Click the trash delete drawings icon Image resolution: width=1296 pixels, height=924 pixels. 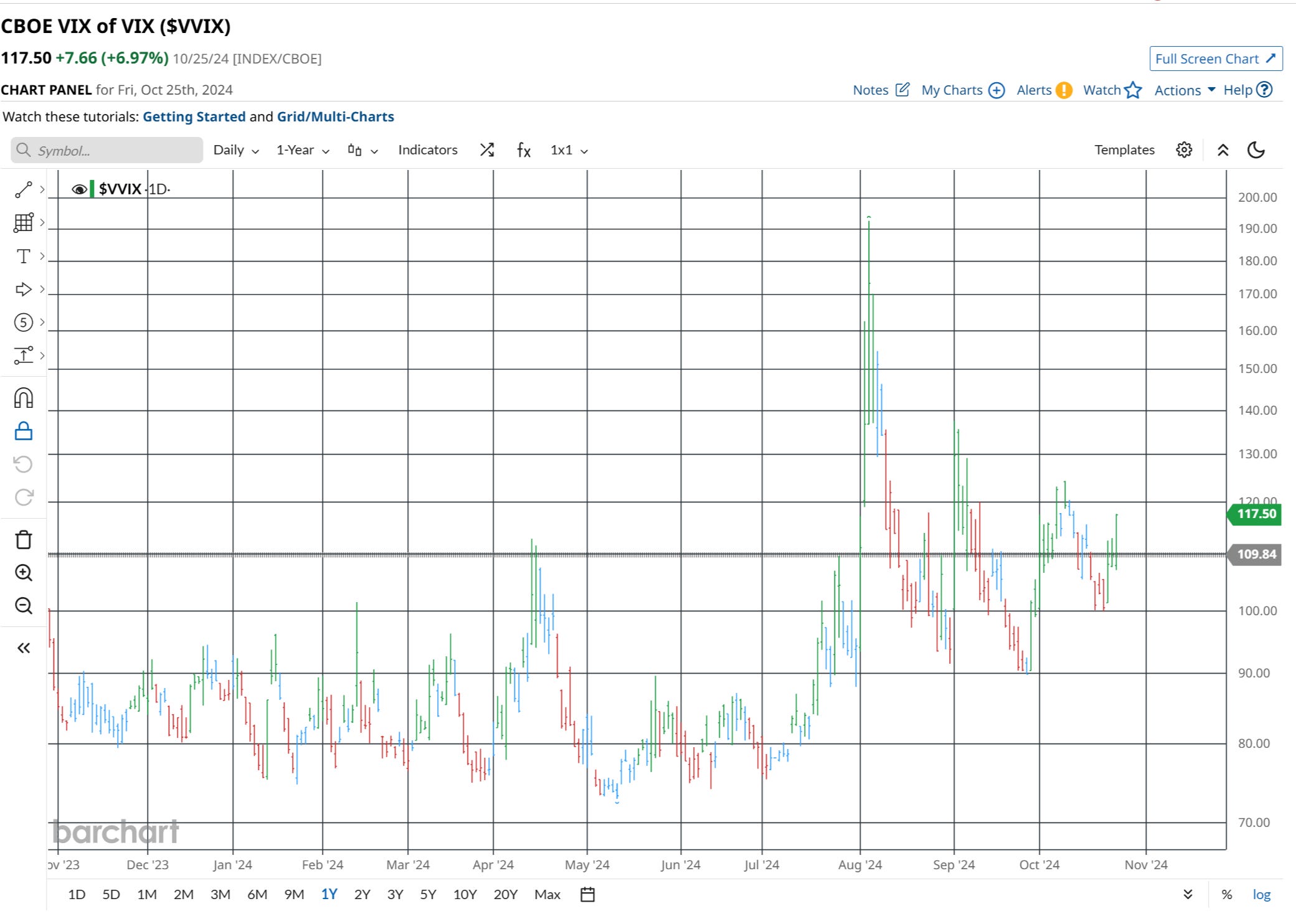pos(24,540)
